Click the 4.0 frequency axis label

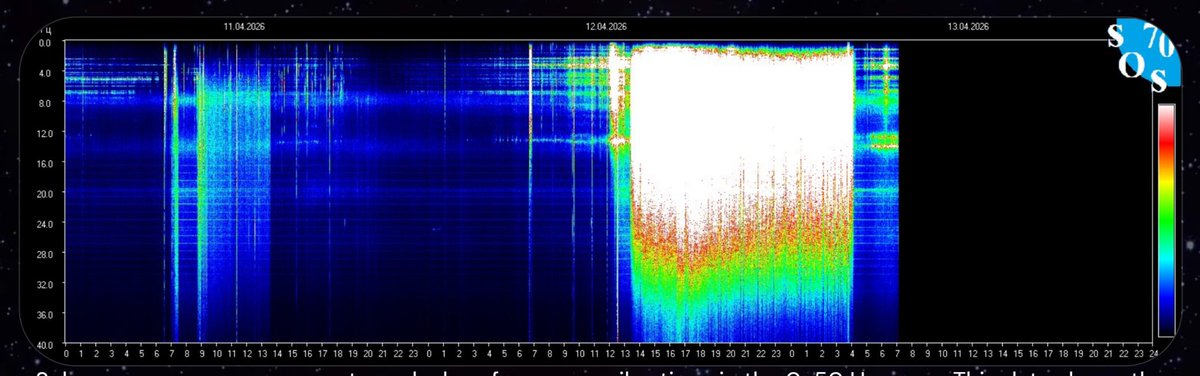45,73
